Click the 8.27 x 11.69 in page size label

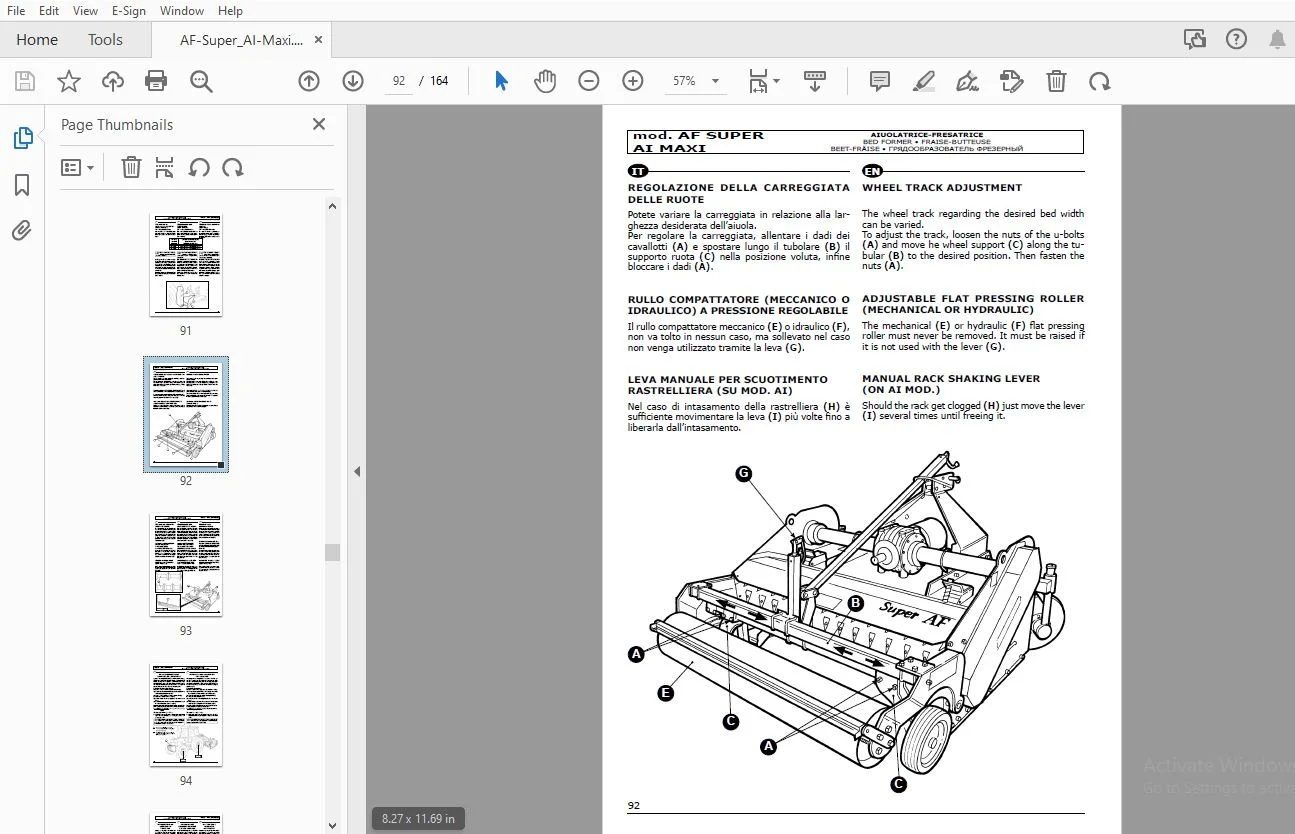click(418, 818)
